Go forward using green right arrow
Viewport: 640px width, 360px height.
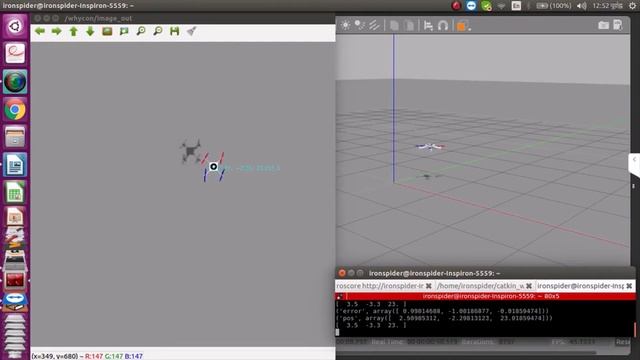(x=56, y=31)
